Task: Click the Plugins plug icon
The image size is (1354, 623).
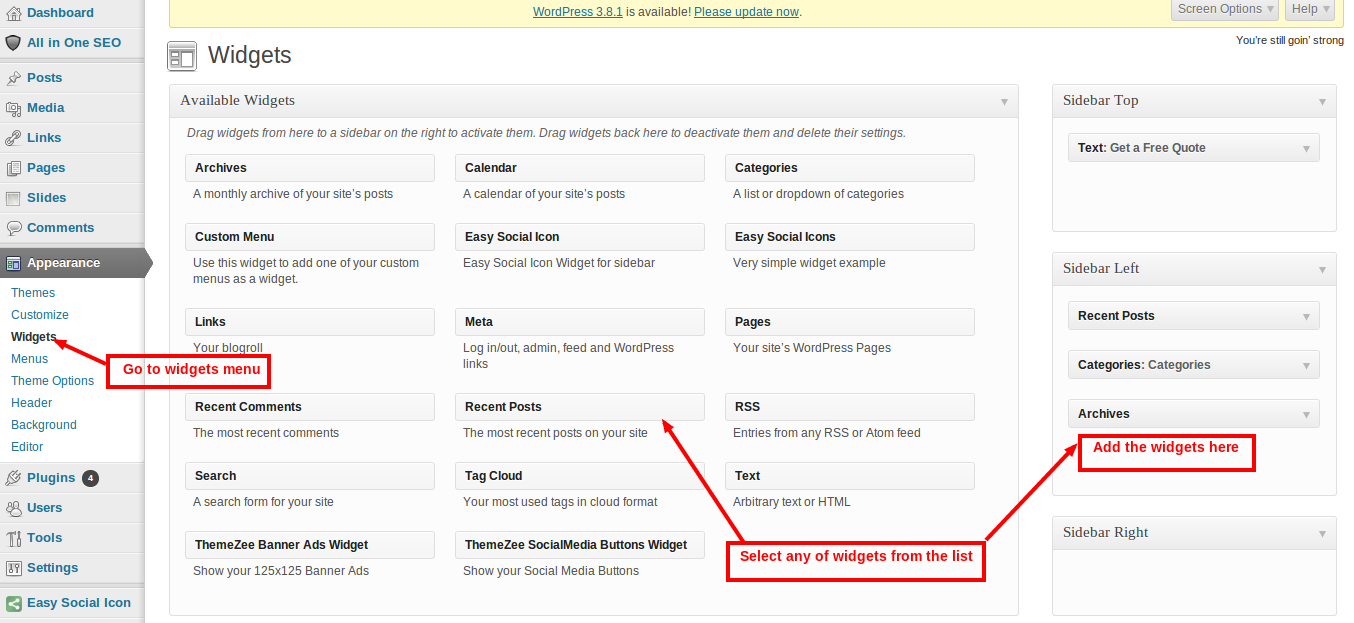Action: click(13, 478)
